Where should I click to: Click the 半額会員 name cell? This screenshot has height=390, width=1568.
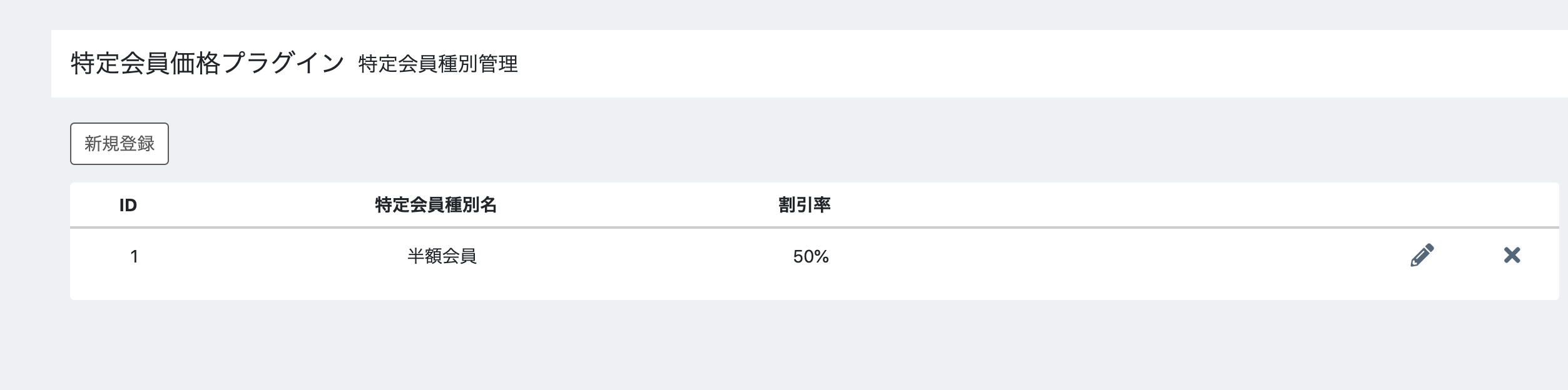(442, 256)
